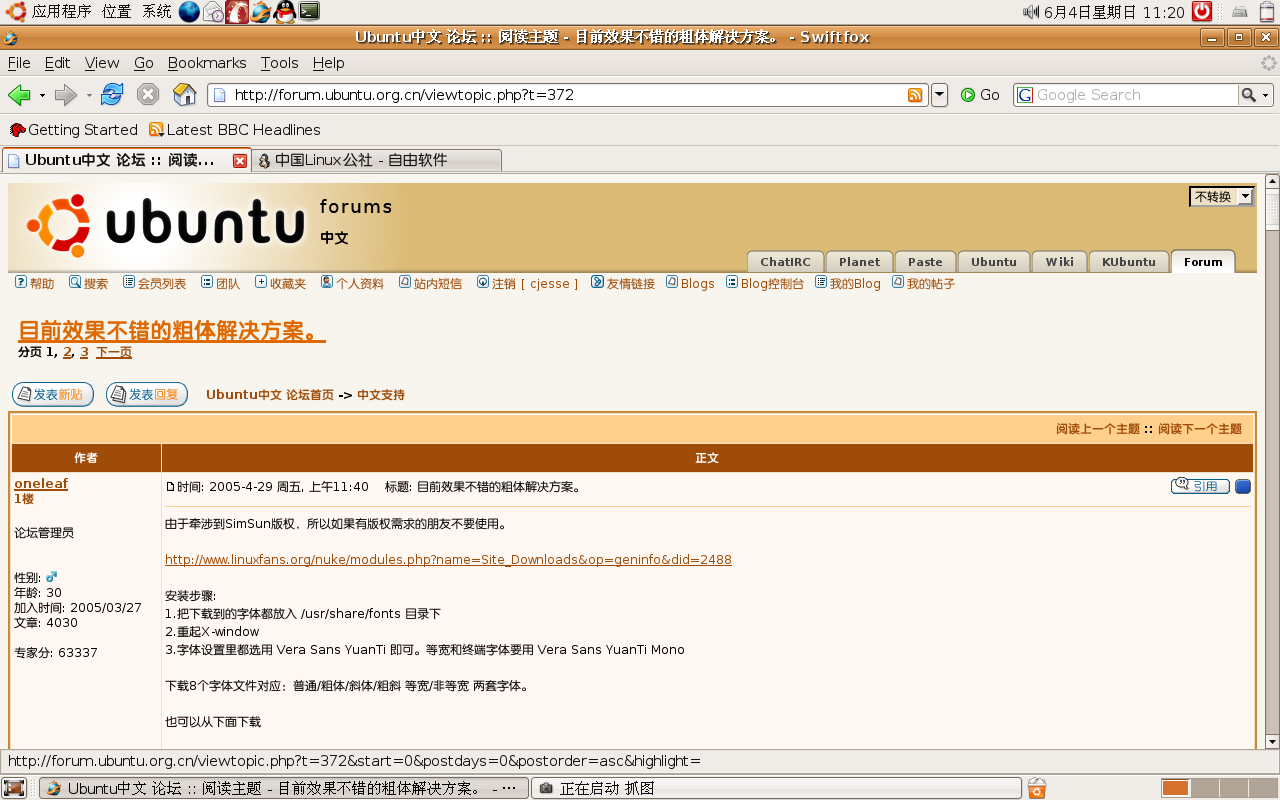
Task: Click the Go button beside the address bar
Action: point(980,95)
